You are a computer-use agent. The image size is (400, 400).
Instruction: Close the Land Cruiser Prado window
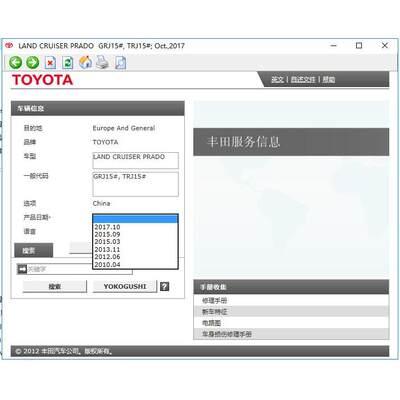coord(385,45)
